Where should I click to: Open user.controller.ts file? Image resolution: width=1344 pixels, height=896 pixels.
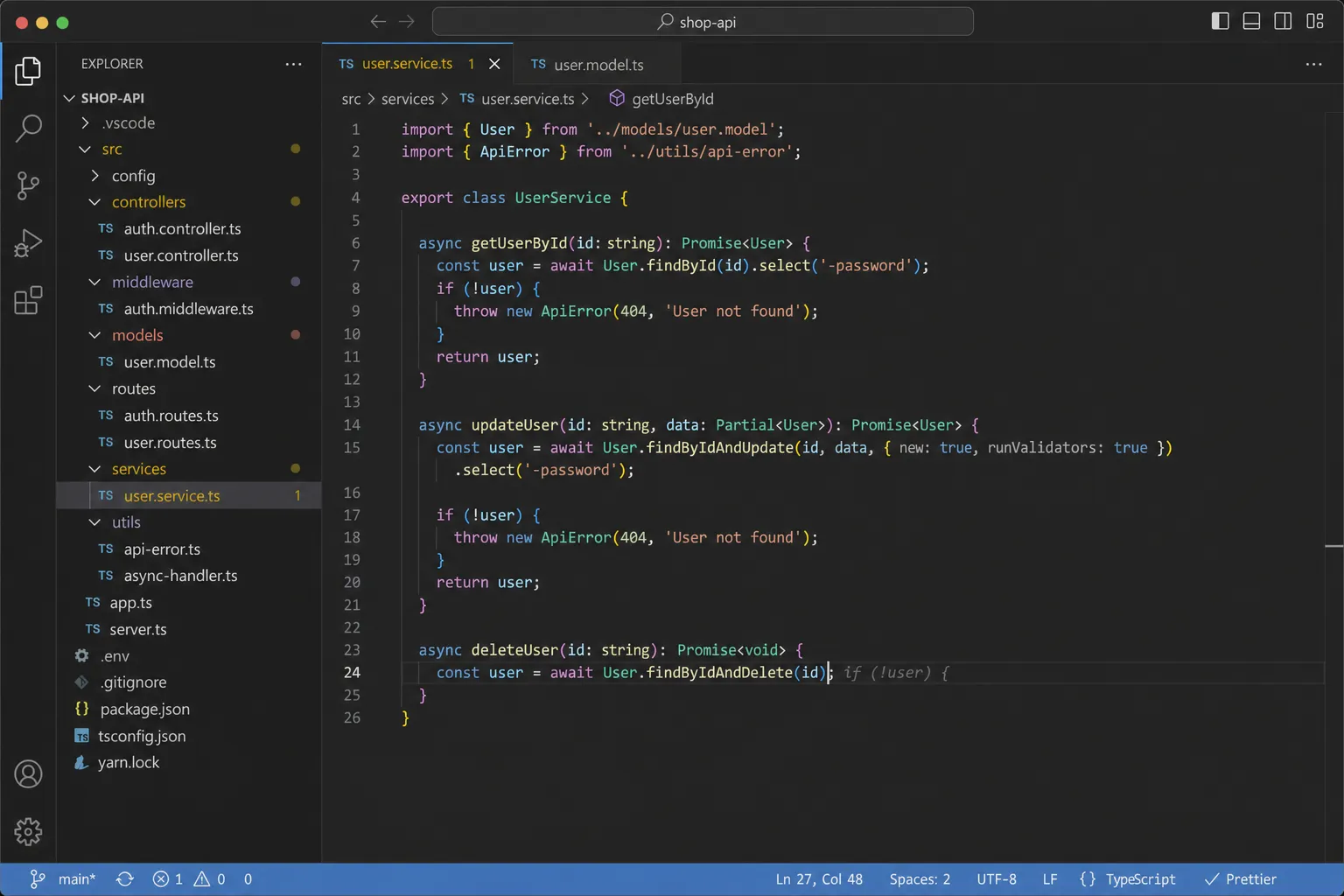click(188, 255)
